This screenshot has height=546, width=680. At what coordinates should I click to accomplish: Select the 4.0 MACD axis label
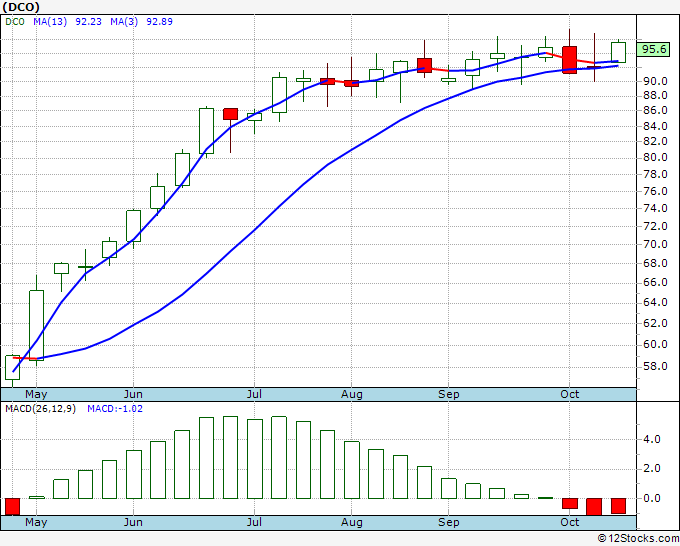point(652,440)
